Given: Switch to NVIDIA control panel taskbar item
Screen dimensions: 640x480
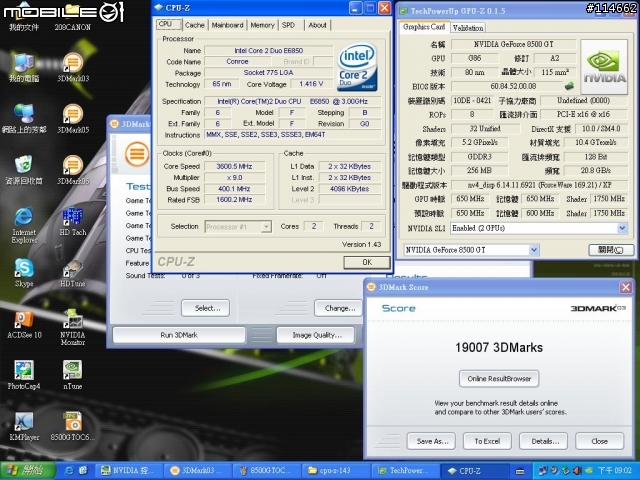Looking at the screenshot, I should (129, 471).
